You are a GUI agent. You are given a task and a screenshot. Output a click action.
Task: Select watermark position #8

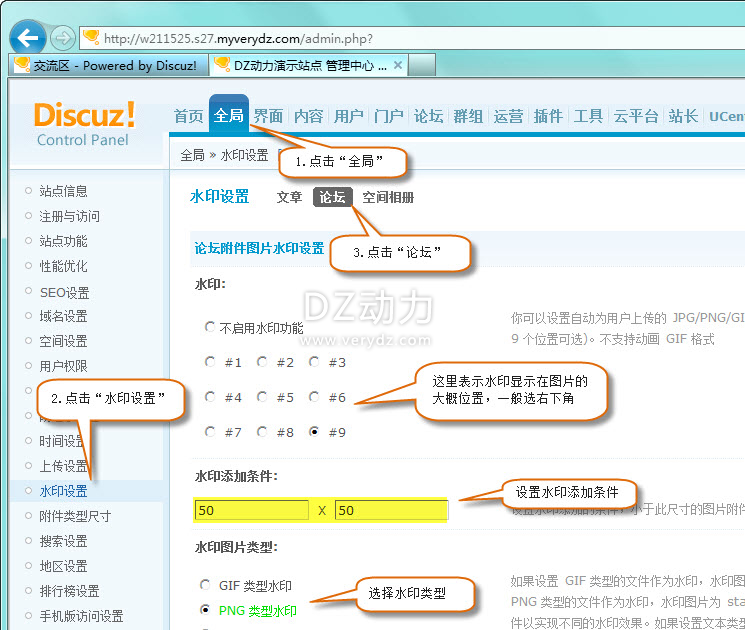[262, 431]
